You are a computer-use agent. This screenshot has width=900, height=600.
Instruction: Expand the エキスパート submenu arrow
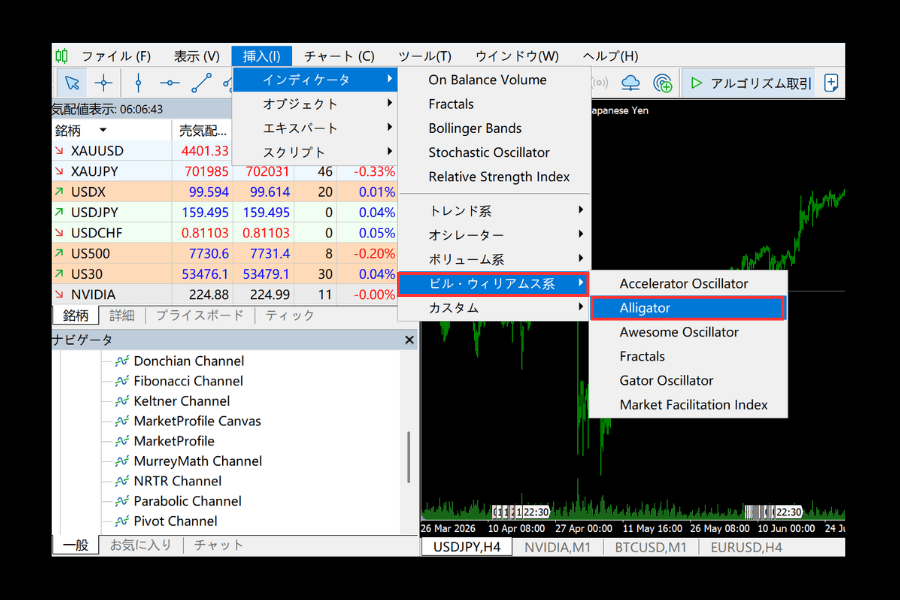(x=390, y=127)
